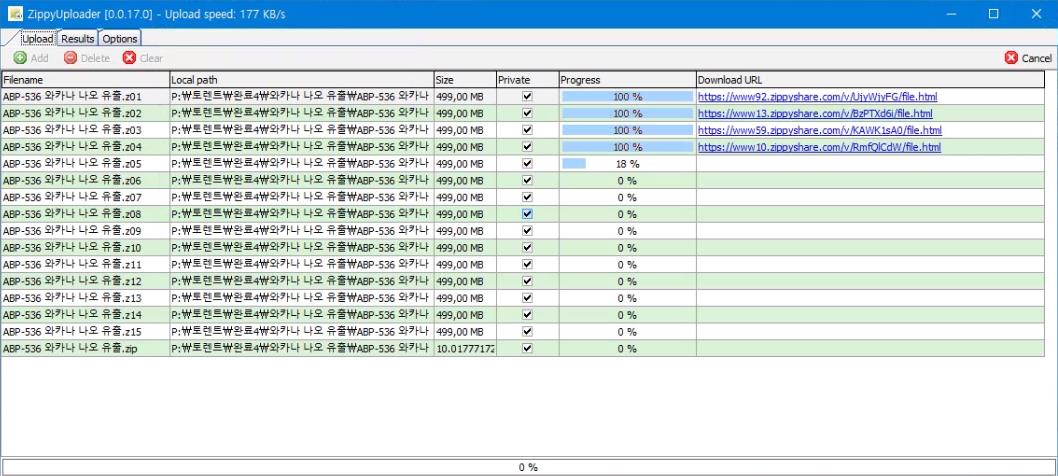Click the 0 % progress cell of .z14
This screenshot has height=476, width=1058.
point(628,315)
